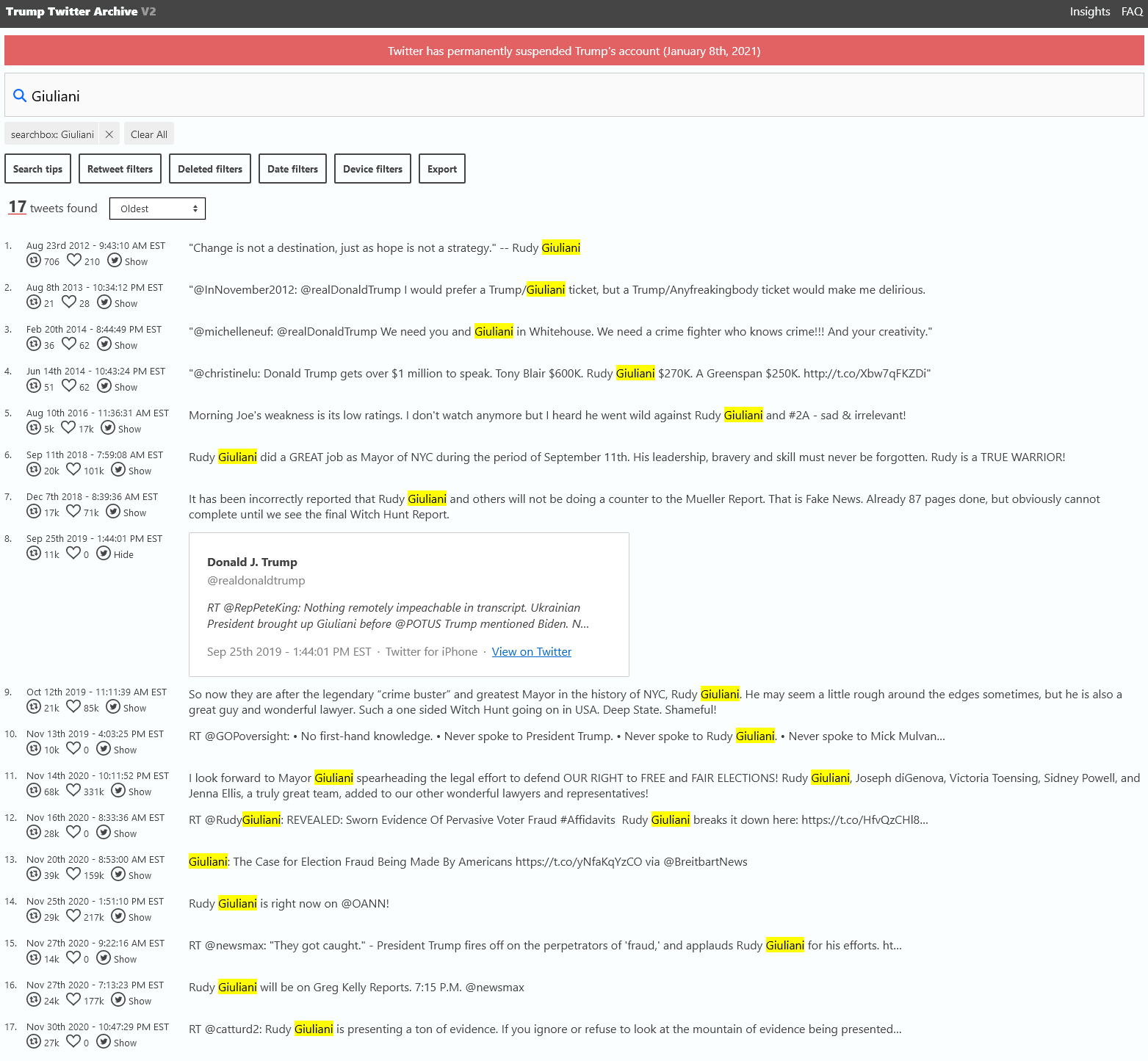The height and width of the screenshot is (1061, 1148).
Task: Go to Trump Twitter Archive home
Action: tap(81, 12)
